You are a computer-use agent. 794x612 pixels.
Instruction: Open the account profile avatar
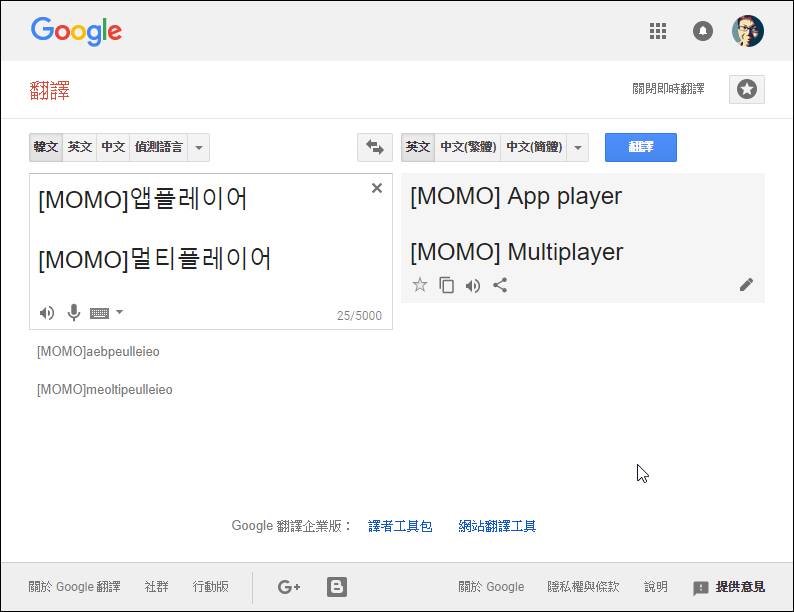coord(747,31)
